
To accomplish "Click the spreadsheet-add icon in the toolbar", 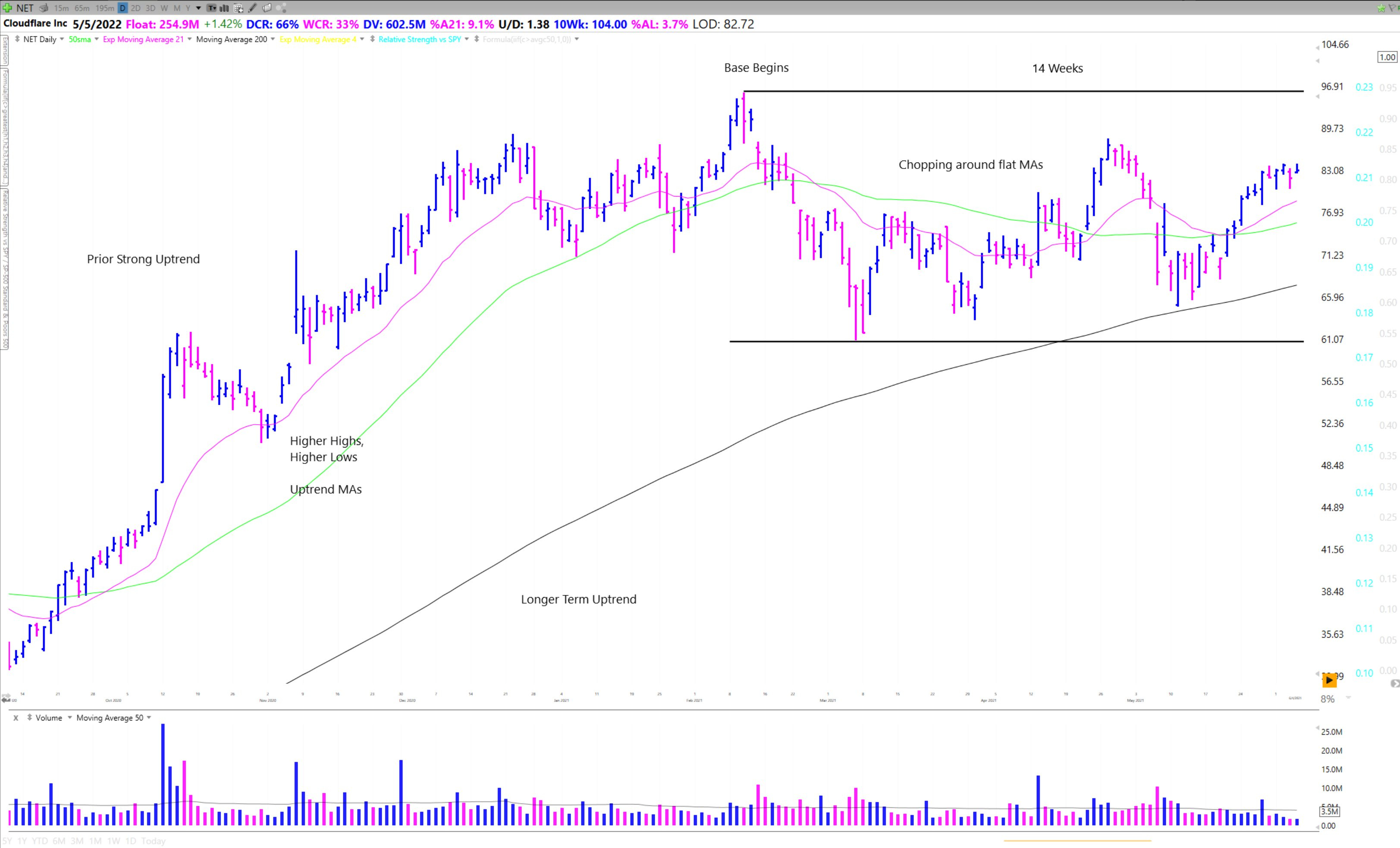I will (239, 8).
